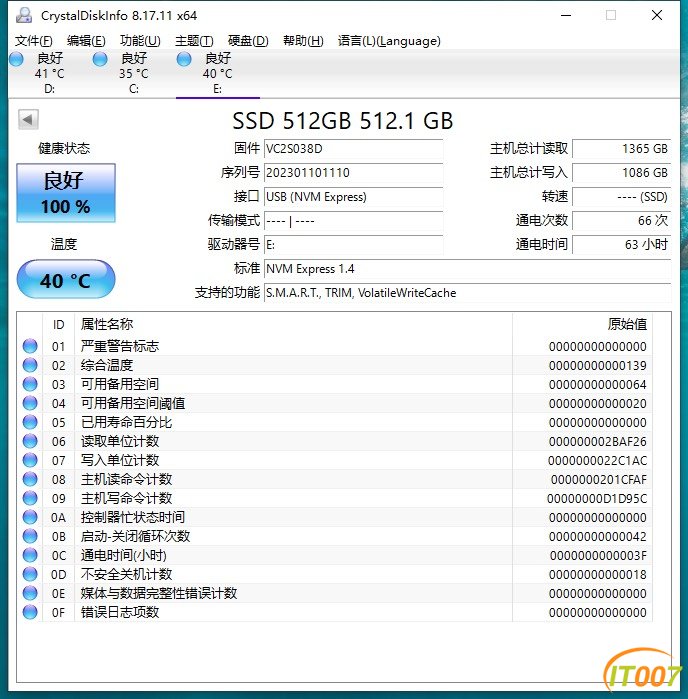Click the CrystalDiskInfo app icon in title bar
This screenshot has height=699, width=688.
click(24, 15)
